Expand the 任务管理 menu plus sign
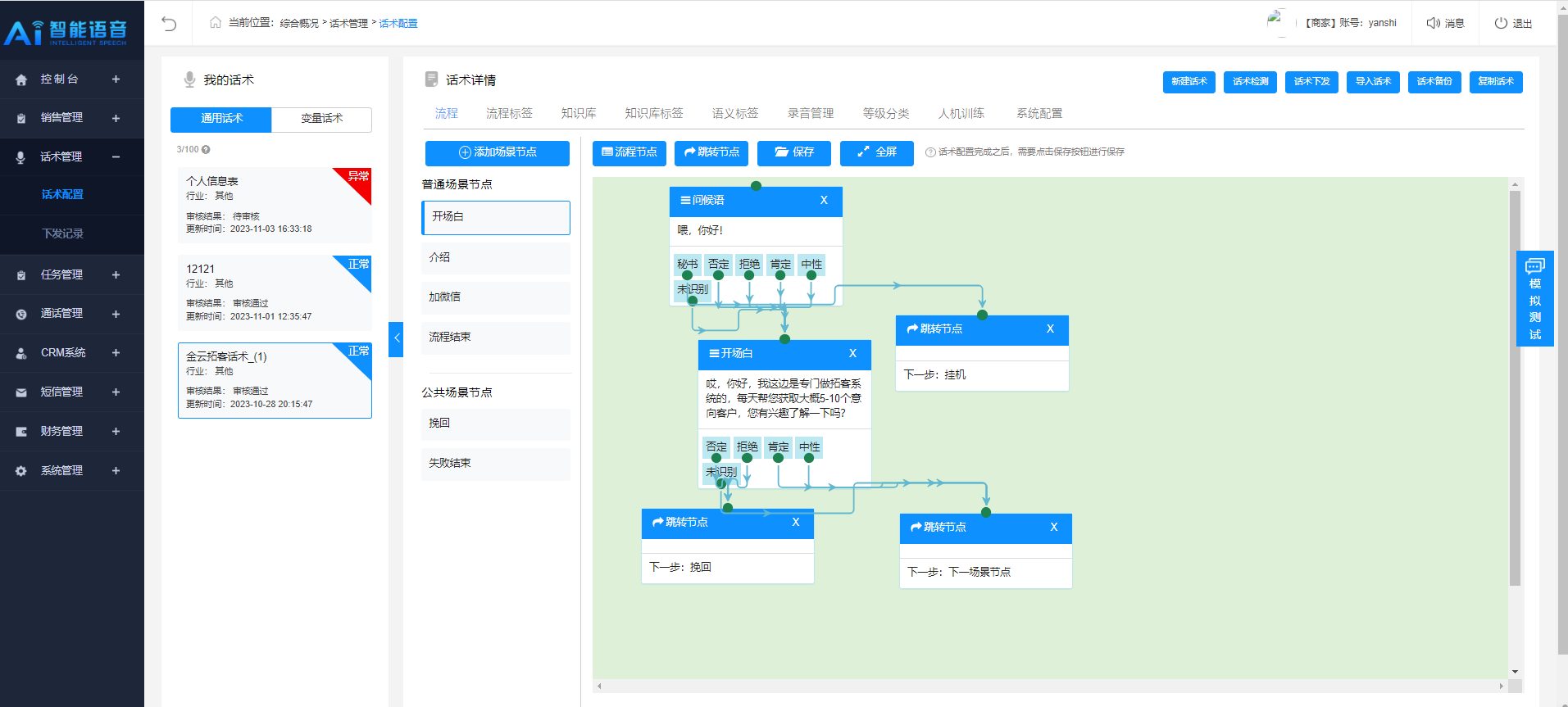This screenshot has height=707, width=1568. tap(116, 275)
